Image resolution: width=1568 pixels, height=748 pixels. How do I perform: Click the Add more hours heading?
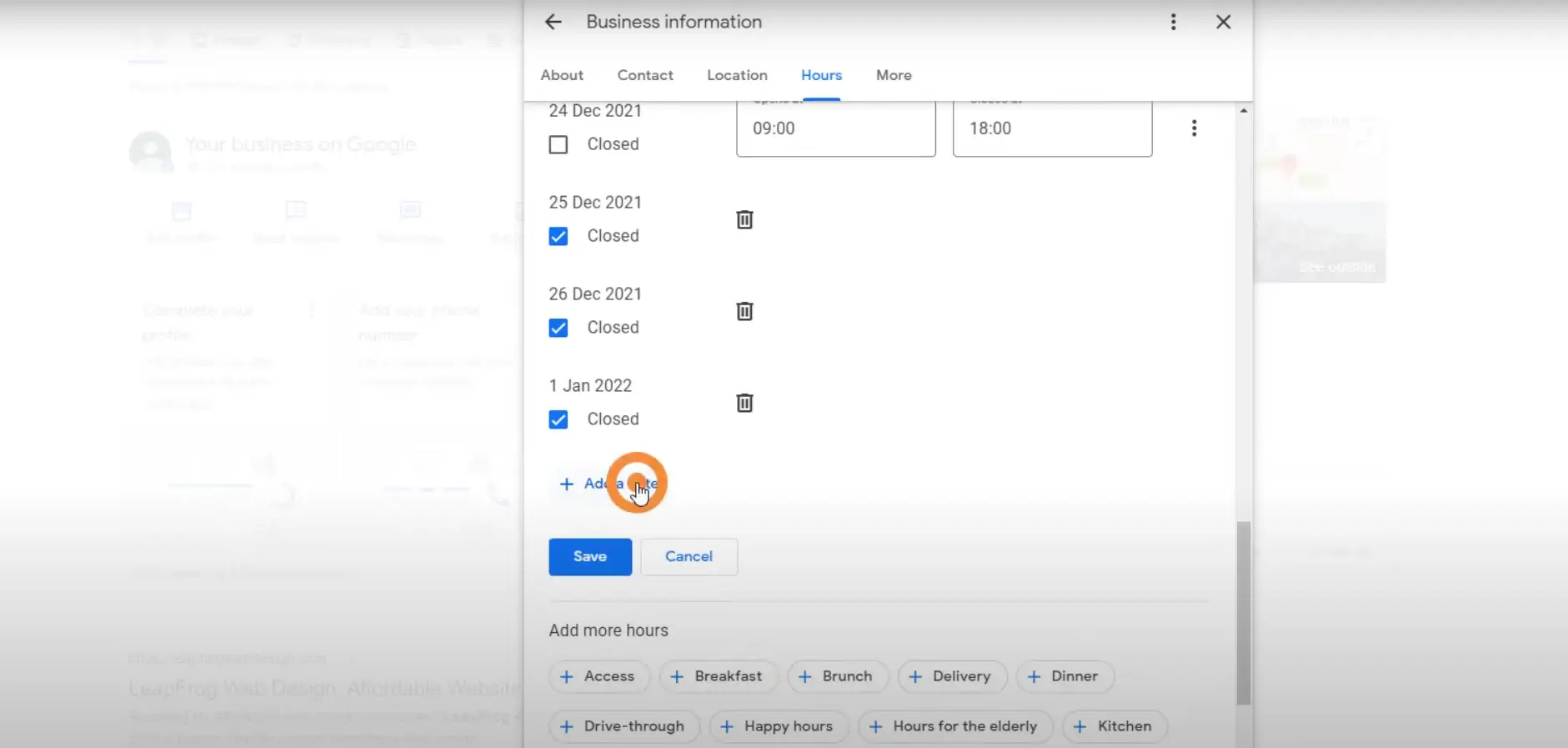click(609, 630)
